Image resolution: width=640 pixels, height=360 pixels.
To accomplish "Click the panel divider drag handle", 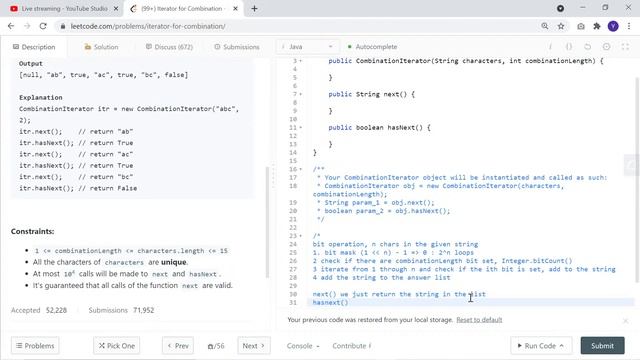I will pyautogui.click(x=273, y=176).
